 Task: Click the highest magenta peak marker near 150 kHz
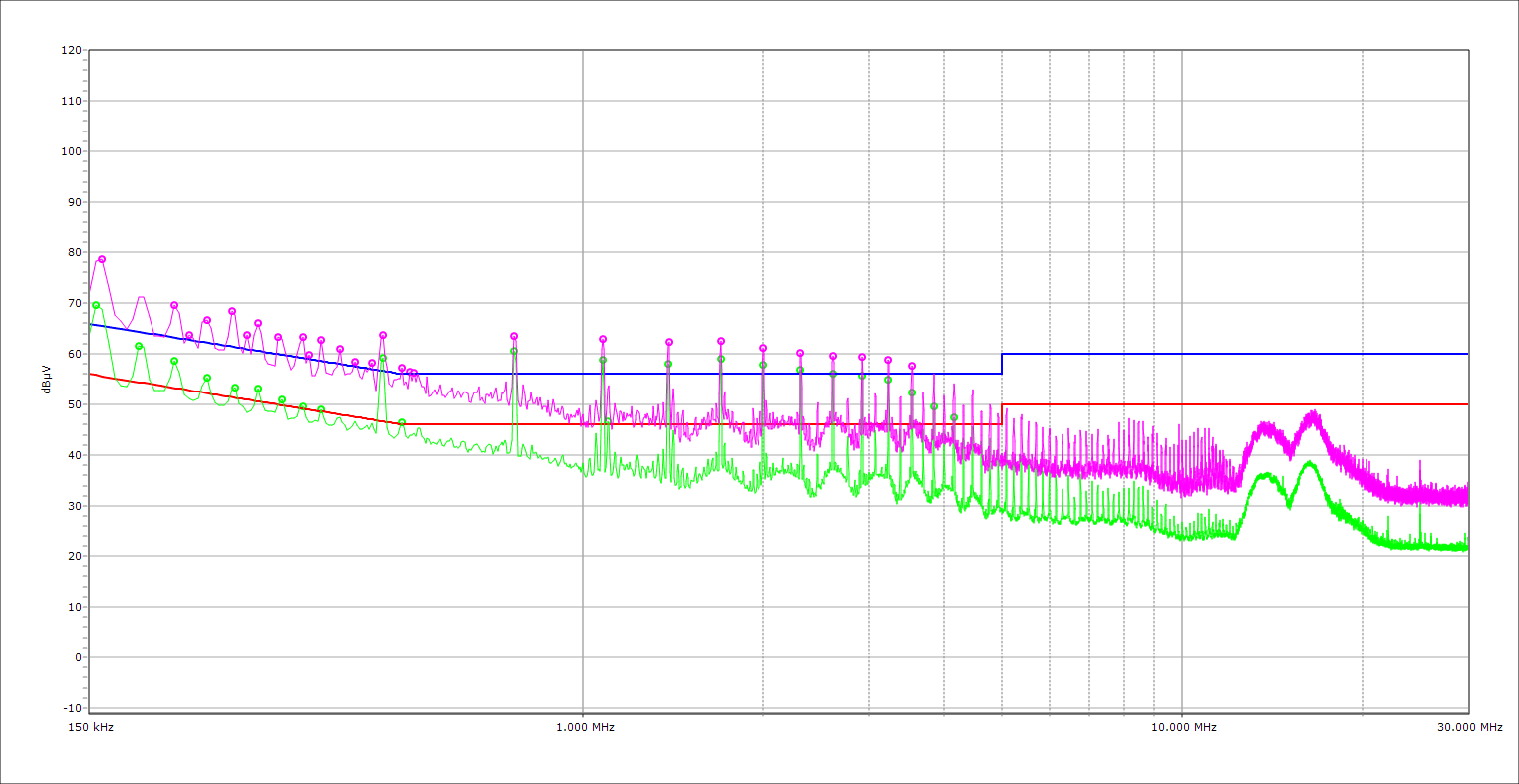tap(102, 259)
